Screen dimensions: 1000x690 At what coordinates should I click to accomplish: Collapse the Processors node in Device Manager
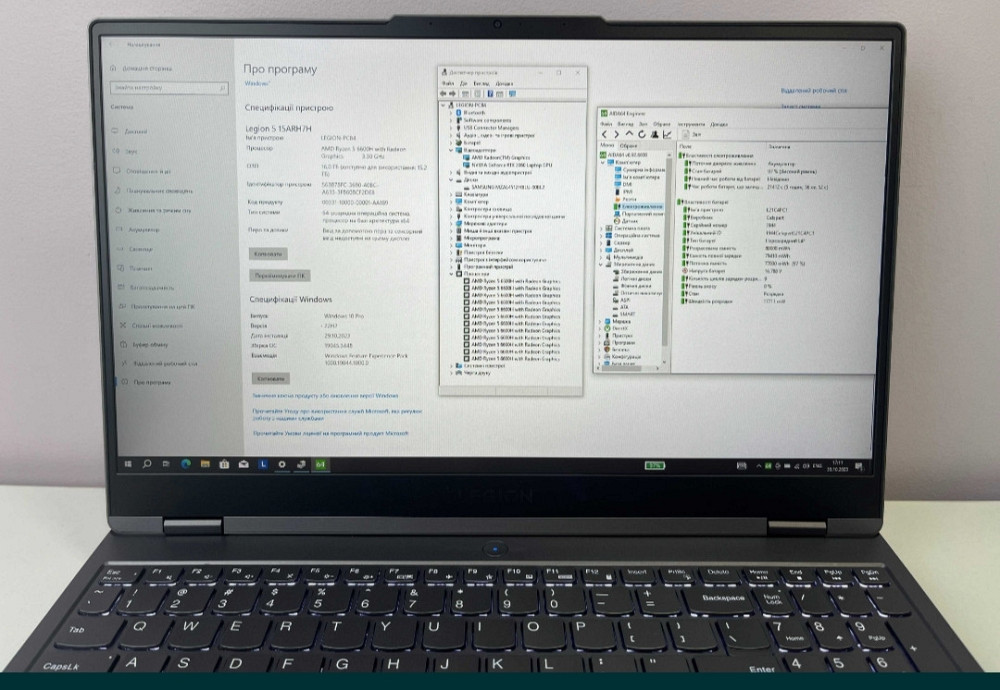(451, 275)
